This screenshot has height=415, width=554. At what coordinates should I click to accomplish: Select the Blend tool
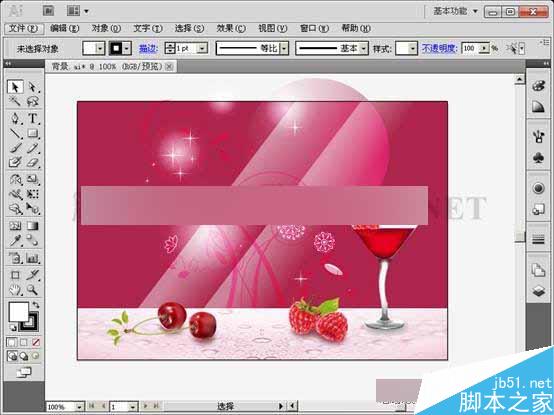tap(33, 241)
